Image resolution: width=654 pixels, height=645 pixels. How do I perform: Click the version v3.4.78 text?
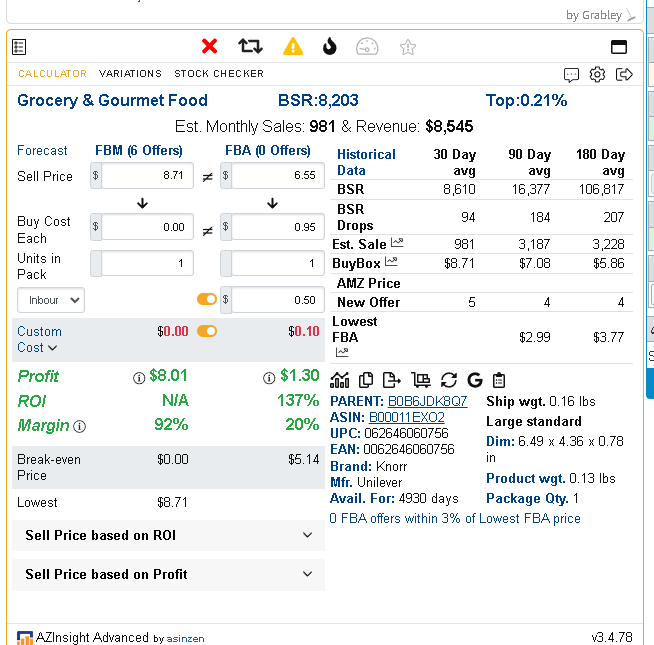point(612,637)
